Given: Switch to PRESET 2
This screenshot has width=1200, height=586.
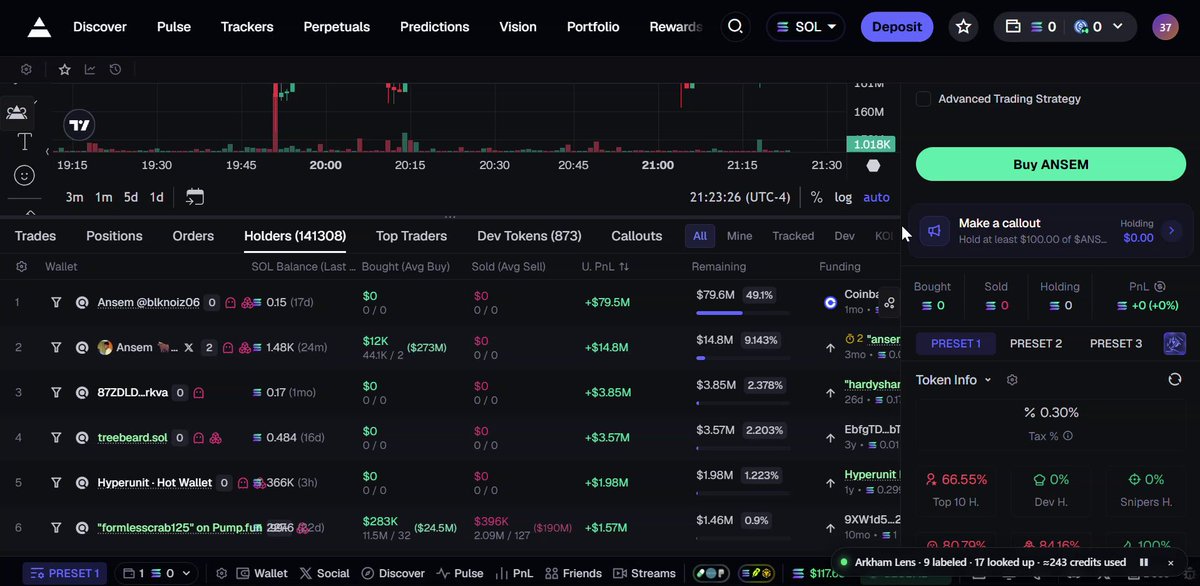Looking at the screenshot, I should point(1036,343).
